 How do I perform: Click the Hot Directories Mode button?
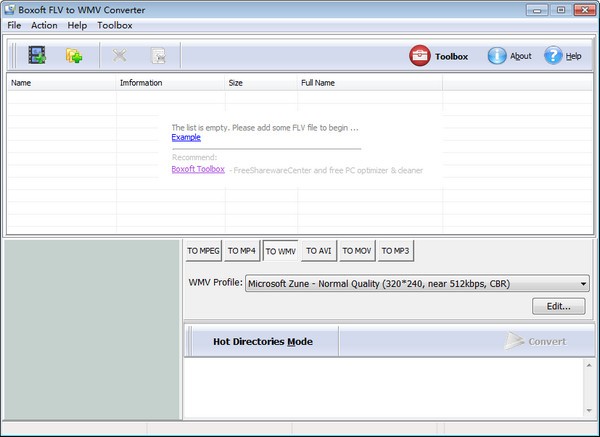pyautogui.click(x=262, y=342)
